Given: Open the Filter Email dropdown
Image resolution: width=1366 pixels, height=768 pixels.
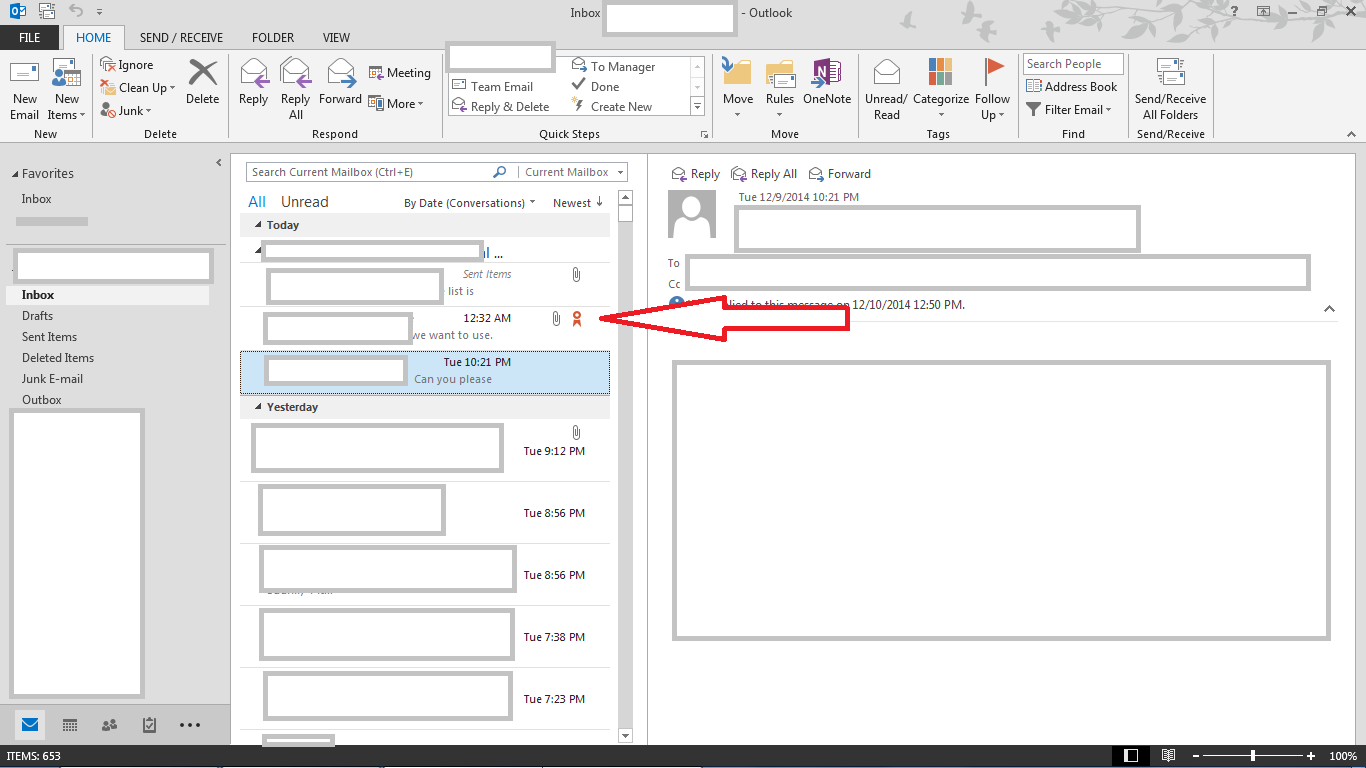Looking at the screenshot, I should 1069,110.
